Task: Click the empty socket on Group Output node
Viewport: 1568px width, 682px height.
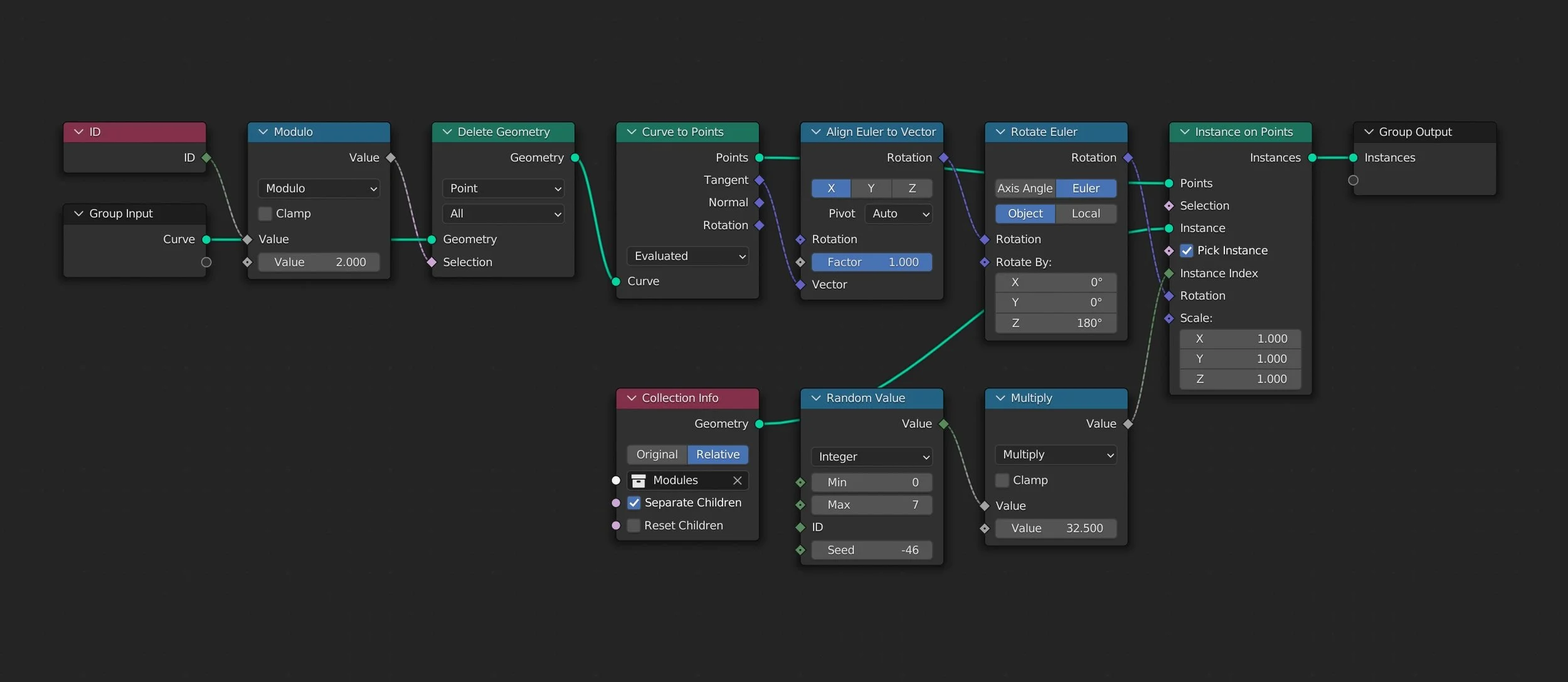Action: (x=1353, y=181)
